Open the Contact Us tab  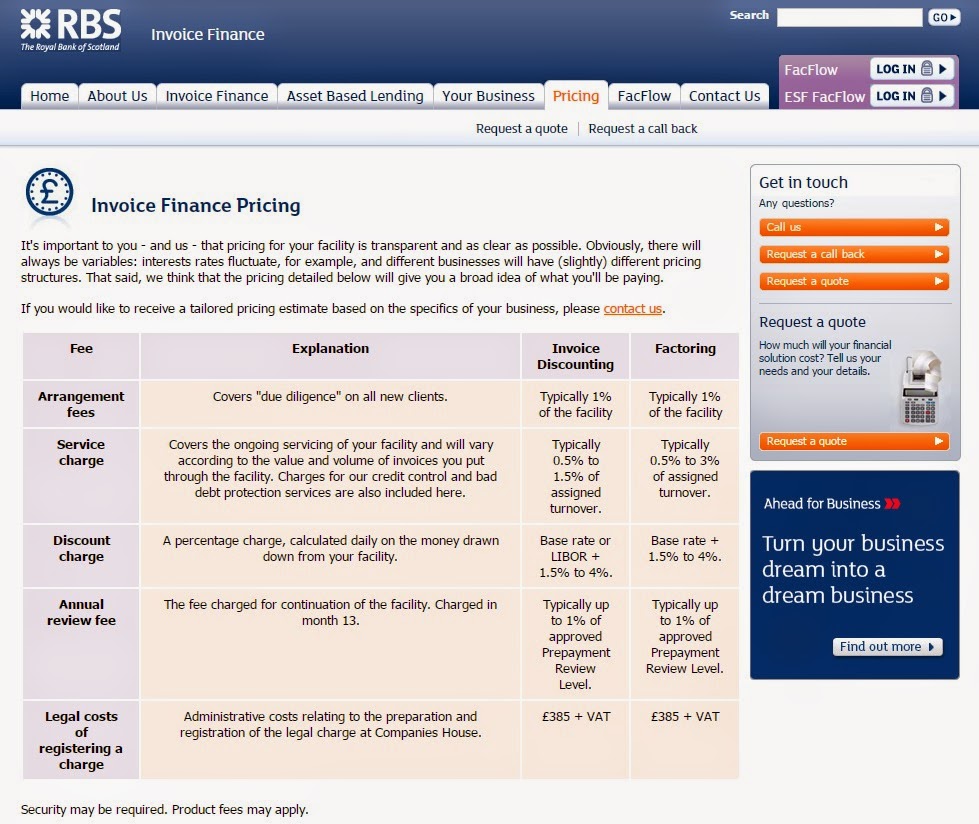[x=724, y=96]
